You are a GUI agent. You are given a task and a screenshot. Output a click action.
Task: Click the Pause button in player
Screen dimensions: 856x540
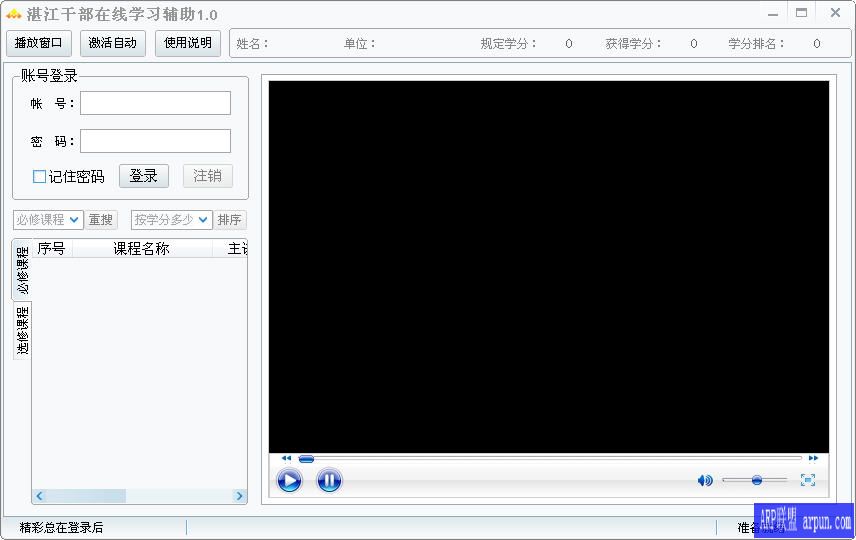[x=329, y=481]
